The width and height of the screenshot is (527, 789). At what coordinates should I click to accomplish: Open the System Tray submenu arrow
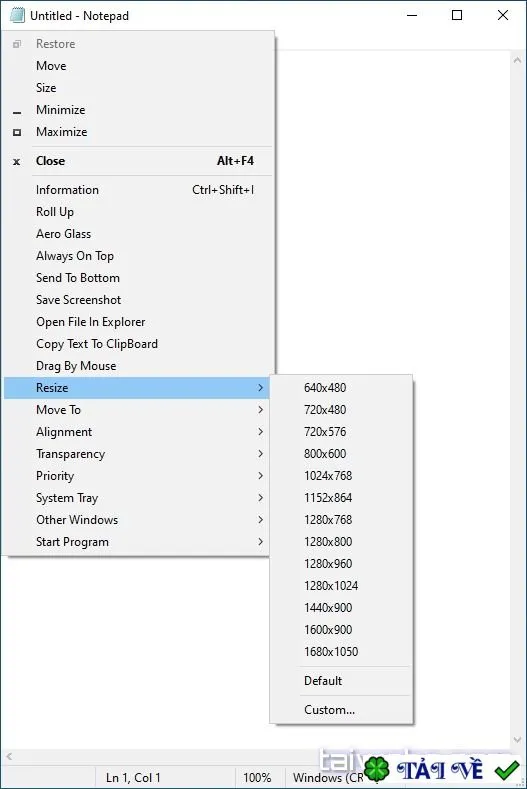pyautogui.click(x=260, y=498)
